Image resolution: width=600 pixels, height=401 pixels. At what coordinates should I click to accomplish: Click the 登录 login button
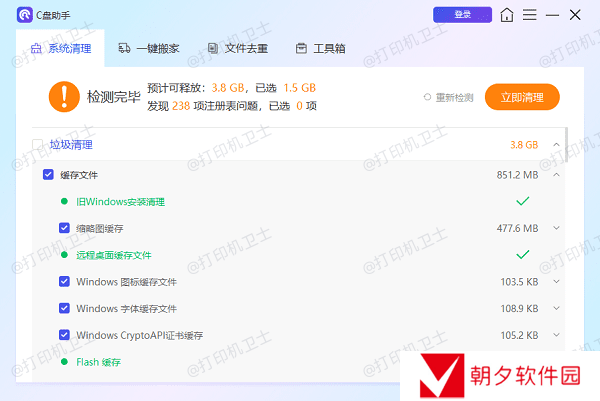coord(462,15)
